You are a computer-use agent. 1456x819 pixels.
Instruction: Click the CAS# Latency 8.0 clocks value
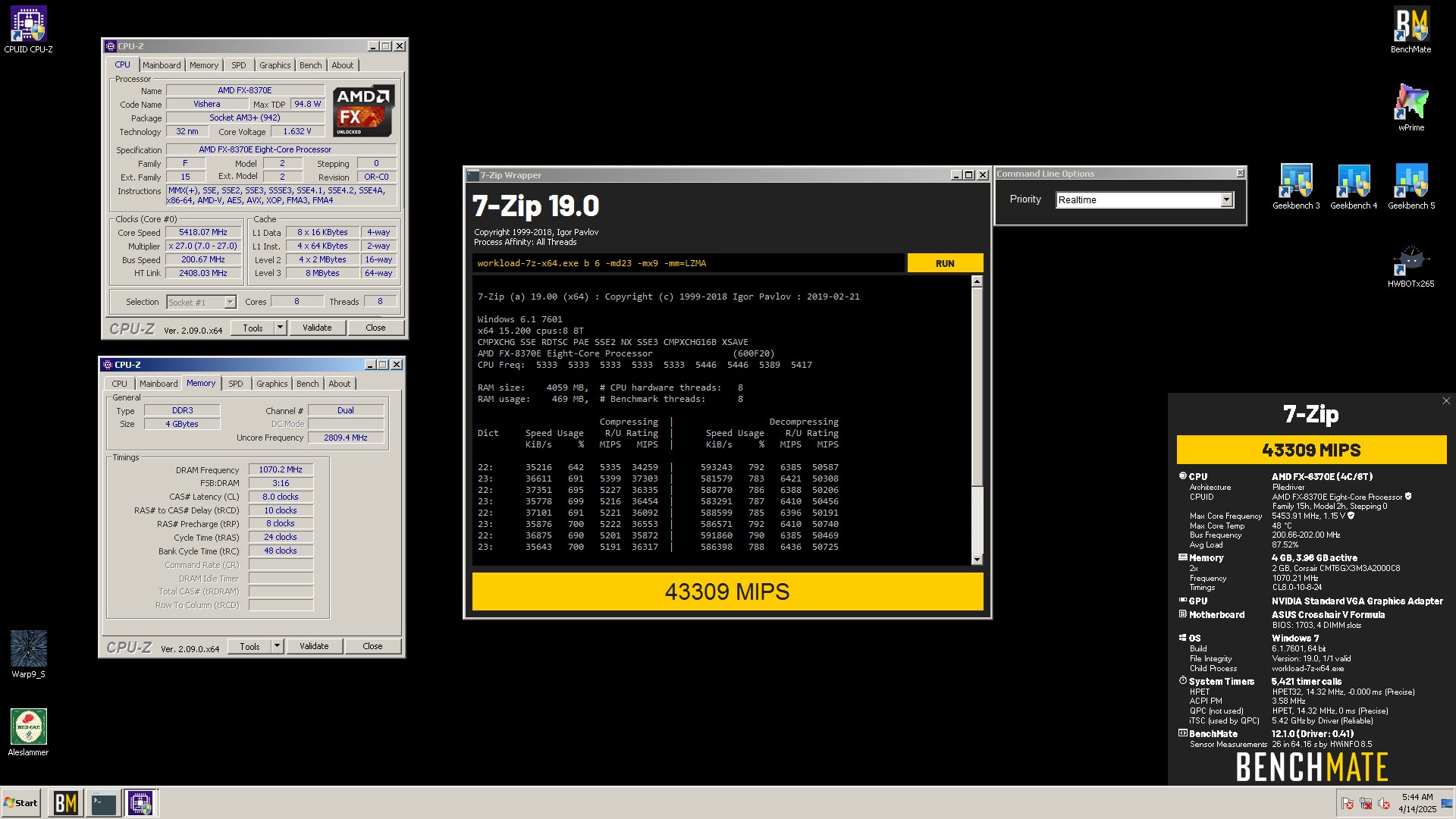[281, 497]
